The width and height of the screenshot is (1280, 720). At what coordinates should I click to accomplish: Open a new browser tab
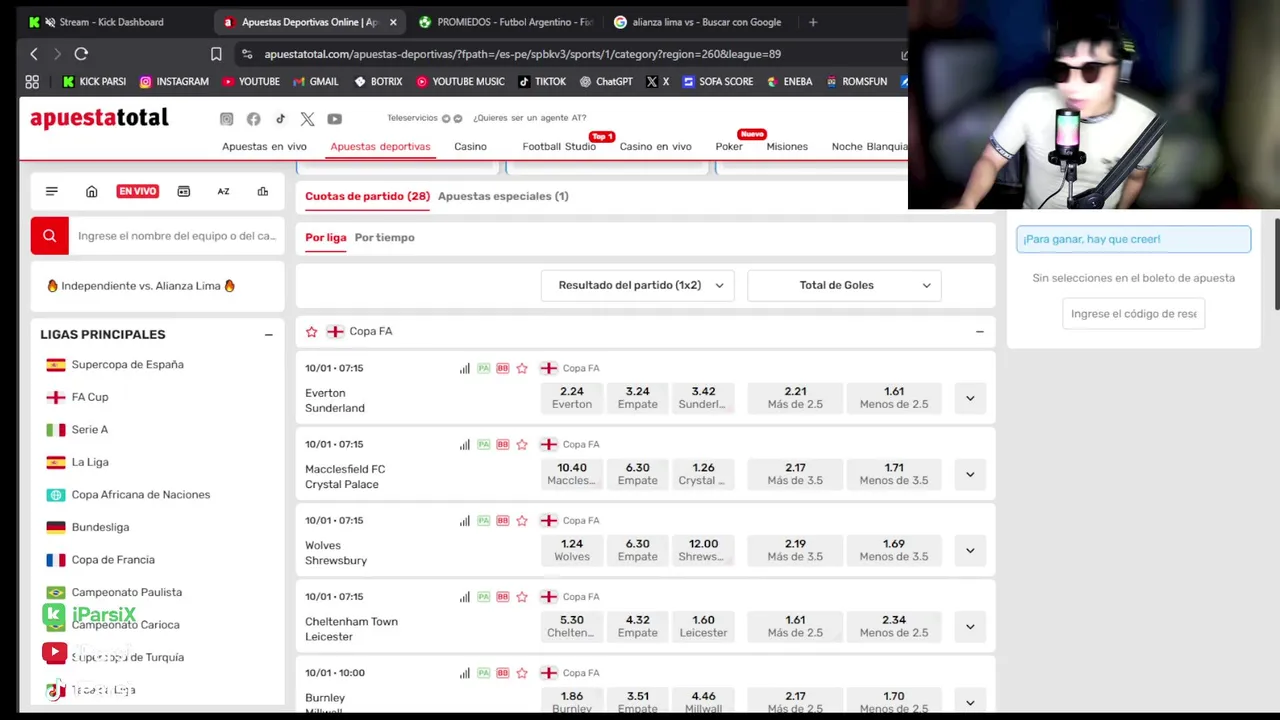coord(813,22)
